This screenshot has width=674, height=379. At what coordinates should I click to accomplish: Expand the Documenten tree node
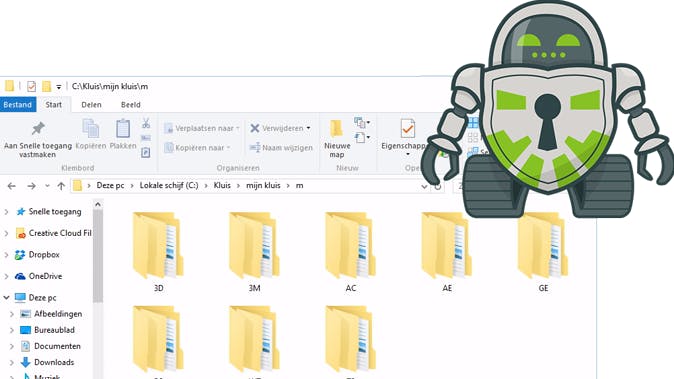point(12,346)
